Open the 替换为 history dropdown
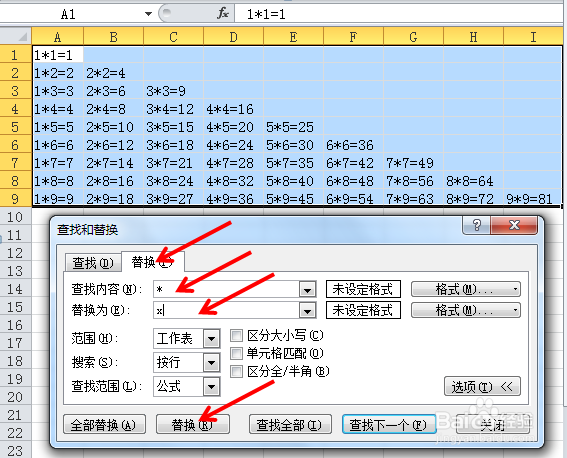Viewport: 567px width, 458px height. [308, 311]
